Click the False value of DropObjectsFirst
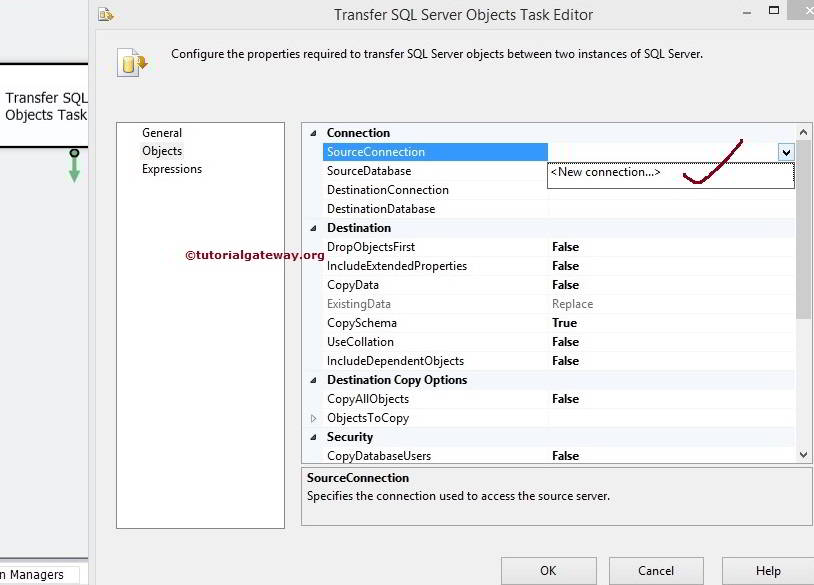Screen dimensions: 814x585 pyautogui.click(x=565, y=247)
